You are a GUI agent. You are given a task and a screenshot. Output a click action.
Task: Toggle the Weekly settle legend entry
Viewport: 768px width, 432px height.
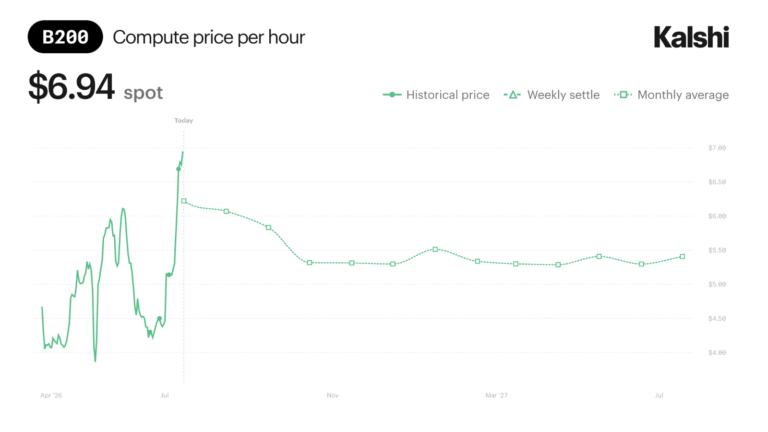[552, 95]
